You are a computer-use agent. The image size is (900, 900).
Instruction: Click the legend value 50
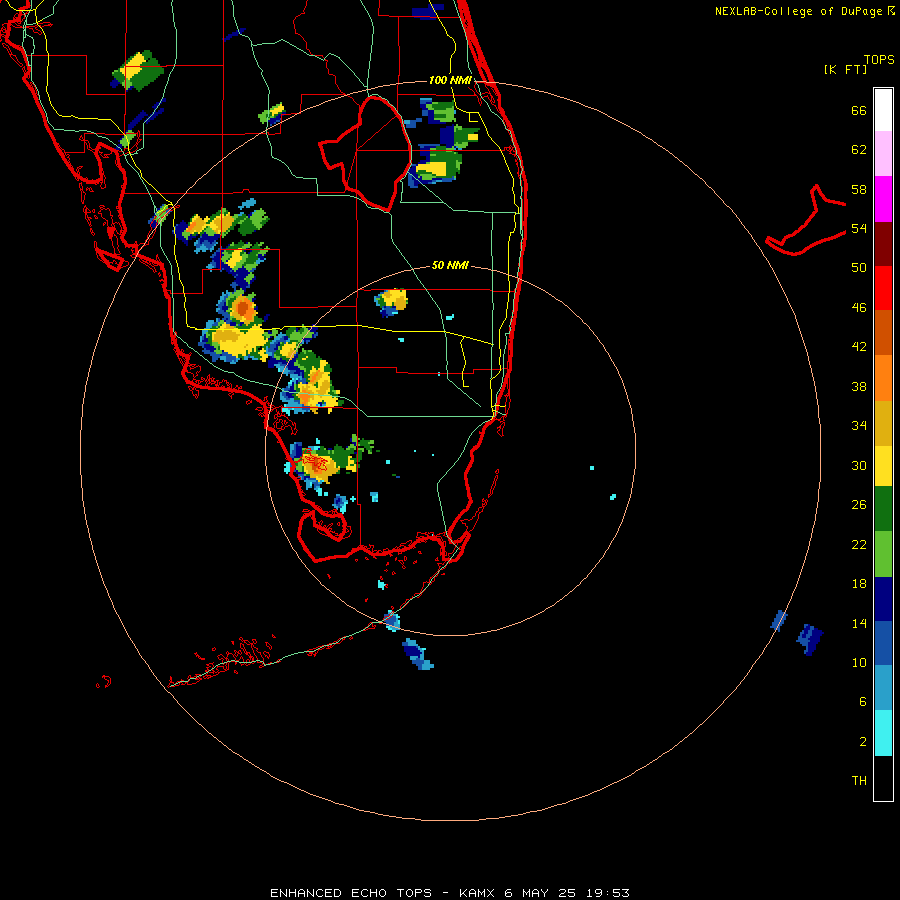859,268
